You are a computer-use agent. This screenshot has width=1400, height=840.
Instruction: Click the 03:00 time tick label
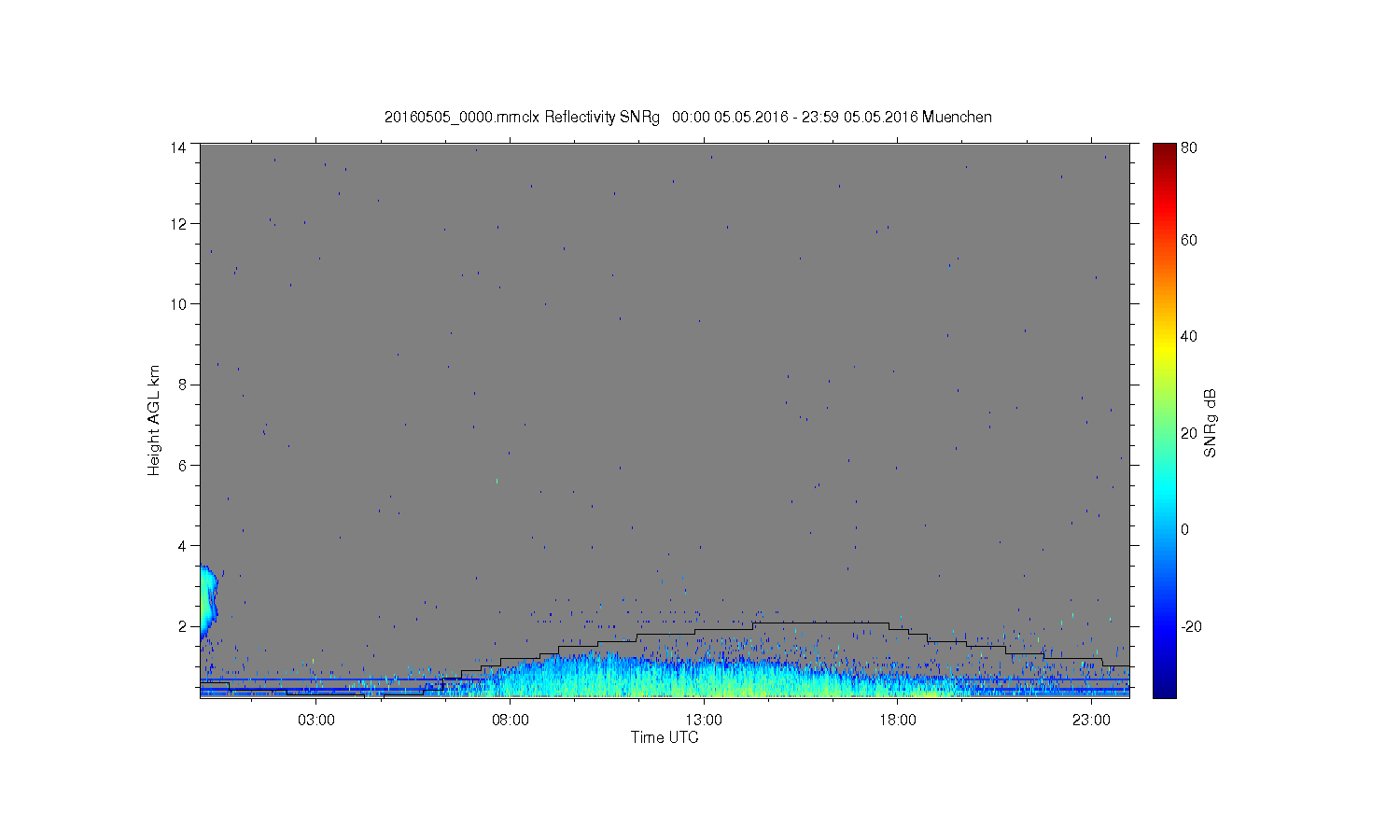coord(316,721)
